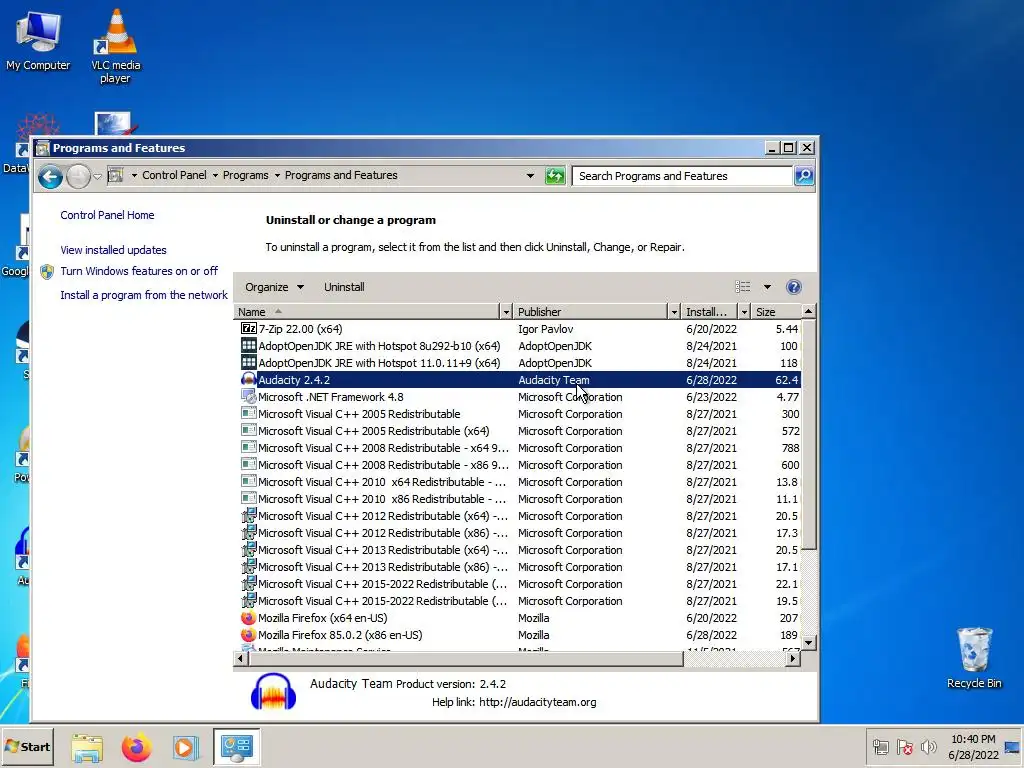The width and height of the screenshot is (1024, 768).
Task: Click the Mozilla Firefox (x64 en-US) icon
Action: point(248,618)
